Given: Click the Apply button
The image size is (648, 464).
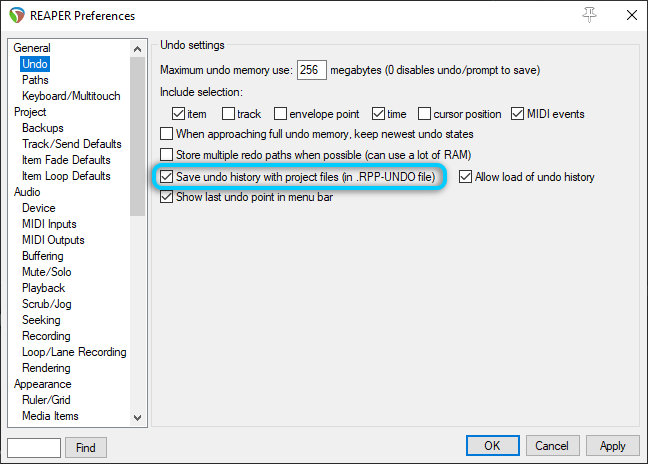Looking at the screenshot, I should [x=612, y=445].
